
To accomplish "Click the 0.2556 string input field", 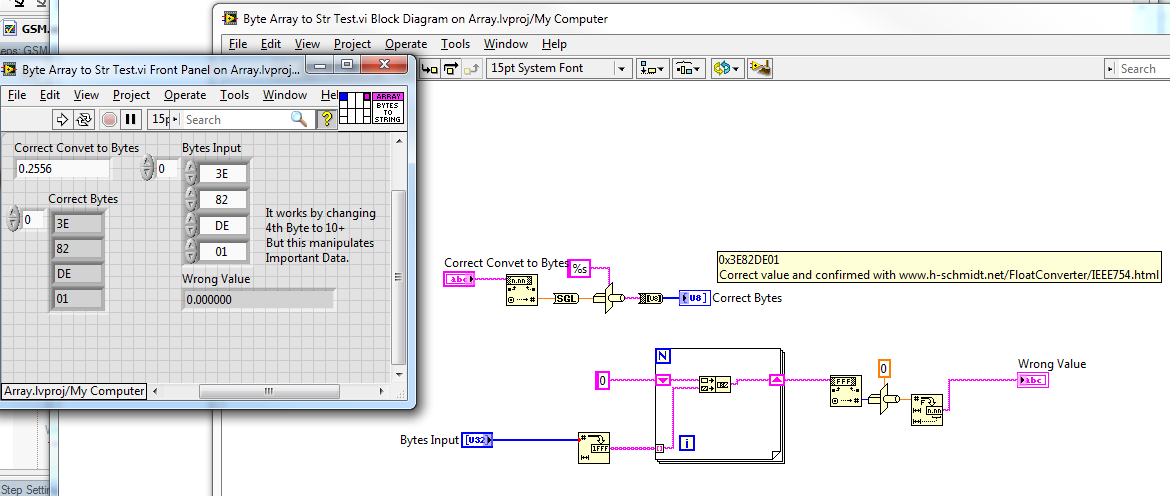I will click(x=63, y=169).
